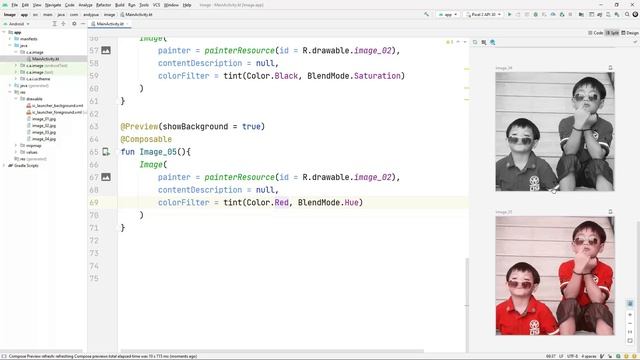This screenshot has width=640, height=360.
Task: Switch editor to Code view
Action: coord(596,33)
